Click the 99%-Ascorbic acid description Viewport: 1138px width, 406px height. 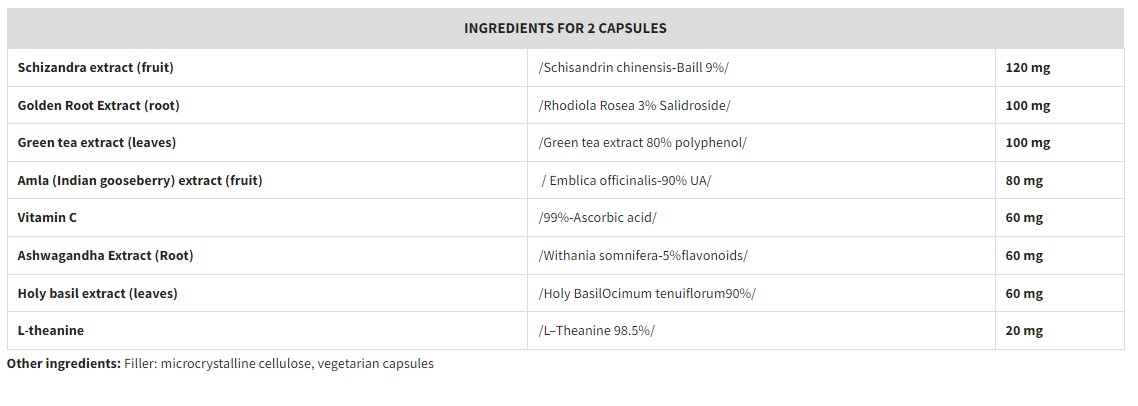point(597,218)
